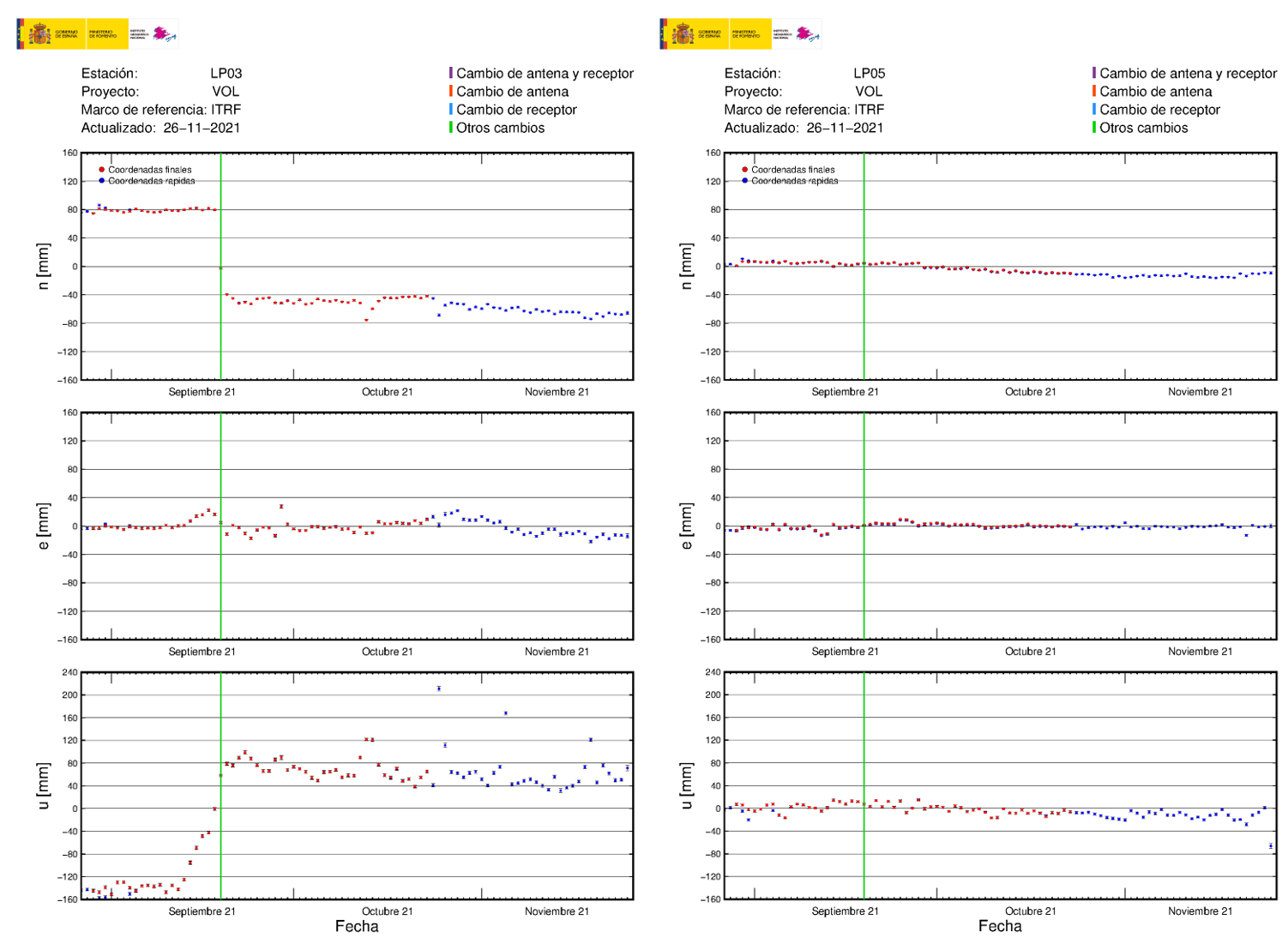1288x944 pixels.
Task: Click 'Noviembre 21' label under the LP05 up chart
Action: coord(1200,911)
